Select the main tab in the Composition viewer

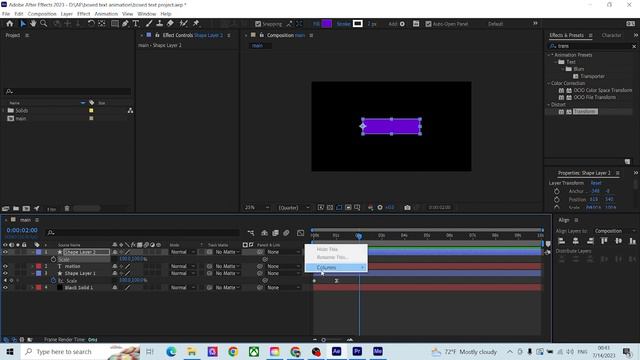[258, 46]
